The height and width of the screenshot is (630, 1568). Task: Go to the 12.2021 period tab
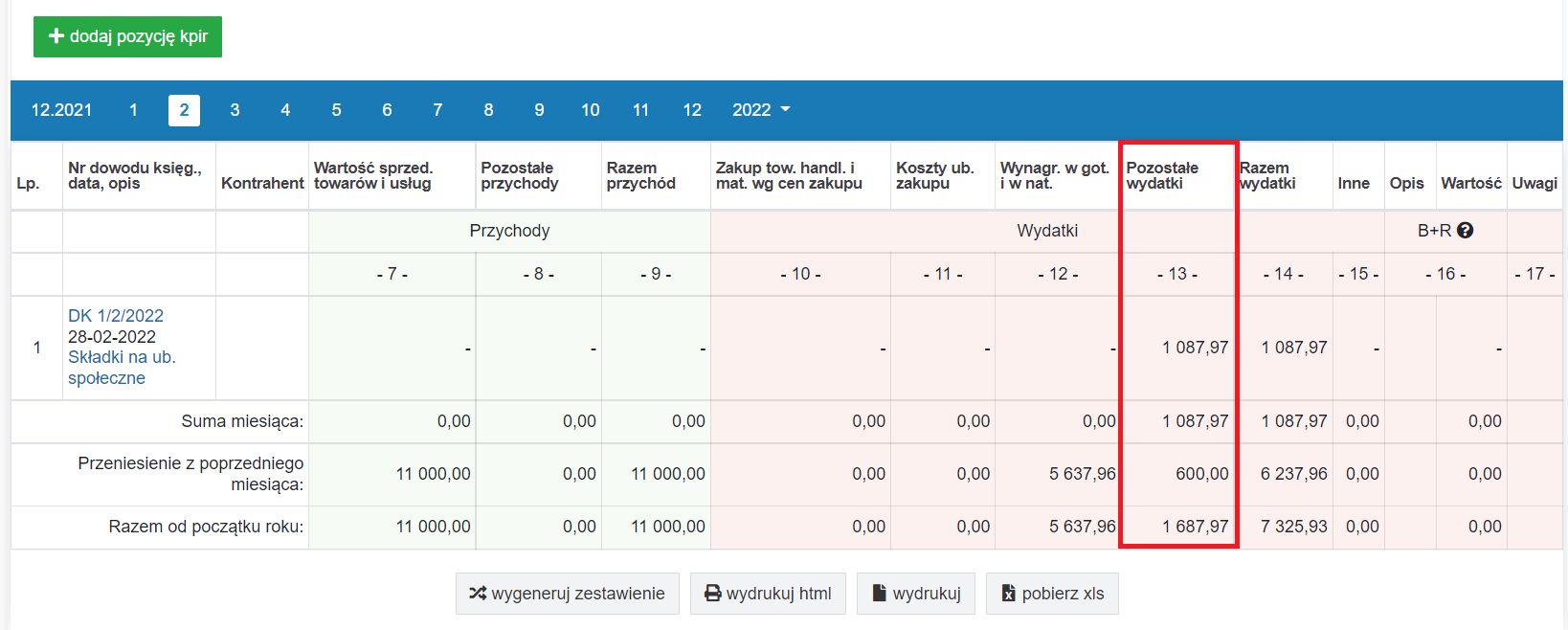click(x=61, y=110)
